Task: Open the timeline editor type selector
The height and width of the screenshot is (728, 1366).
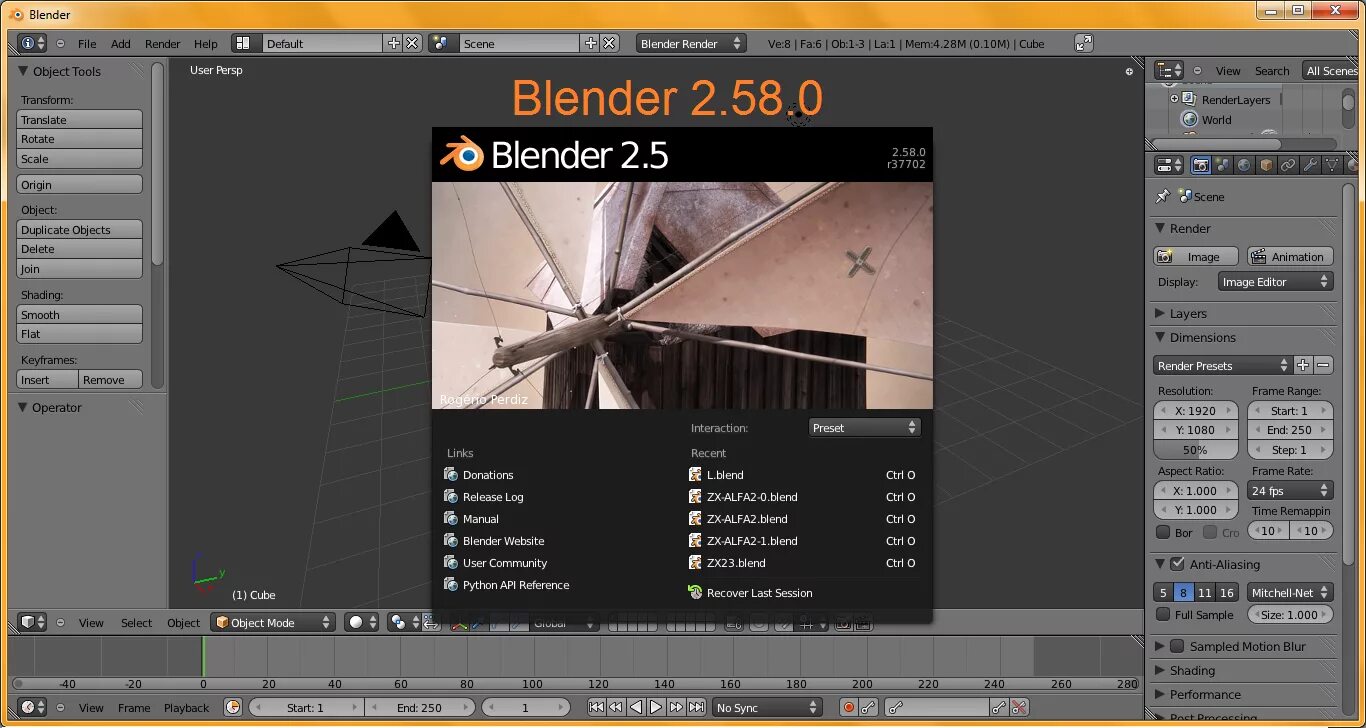Action: pyautogui.click(x=32, y=707)
